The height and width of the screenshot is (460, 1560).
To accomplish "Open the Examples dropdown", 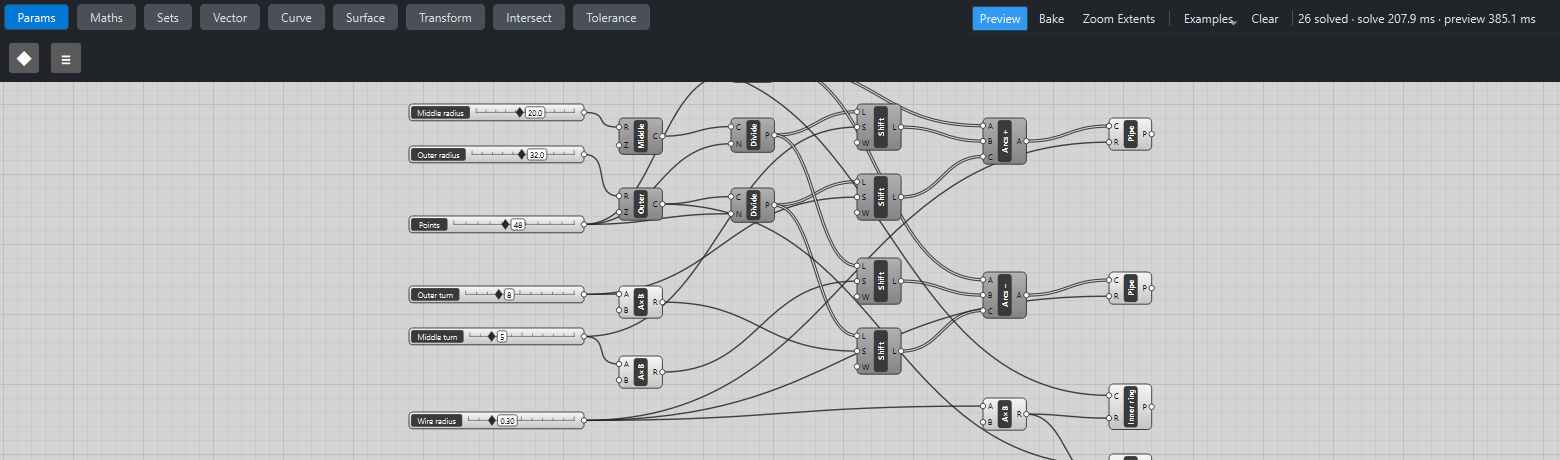I will (x=1209, y=18).
